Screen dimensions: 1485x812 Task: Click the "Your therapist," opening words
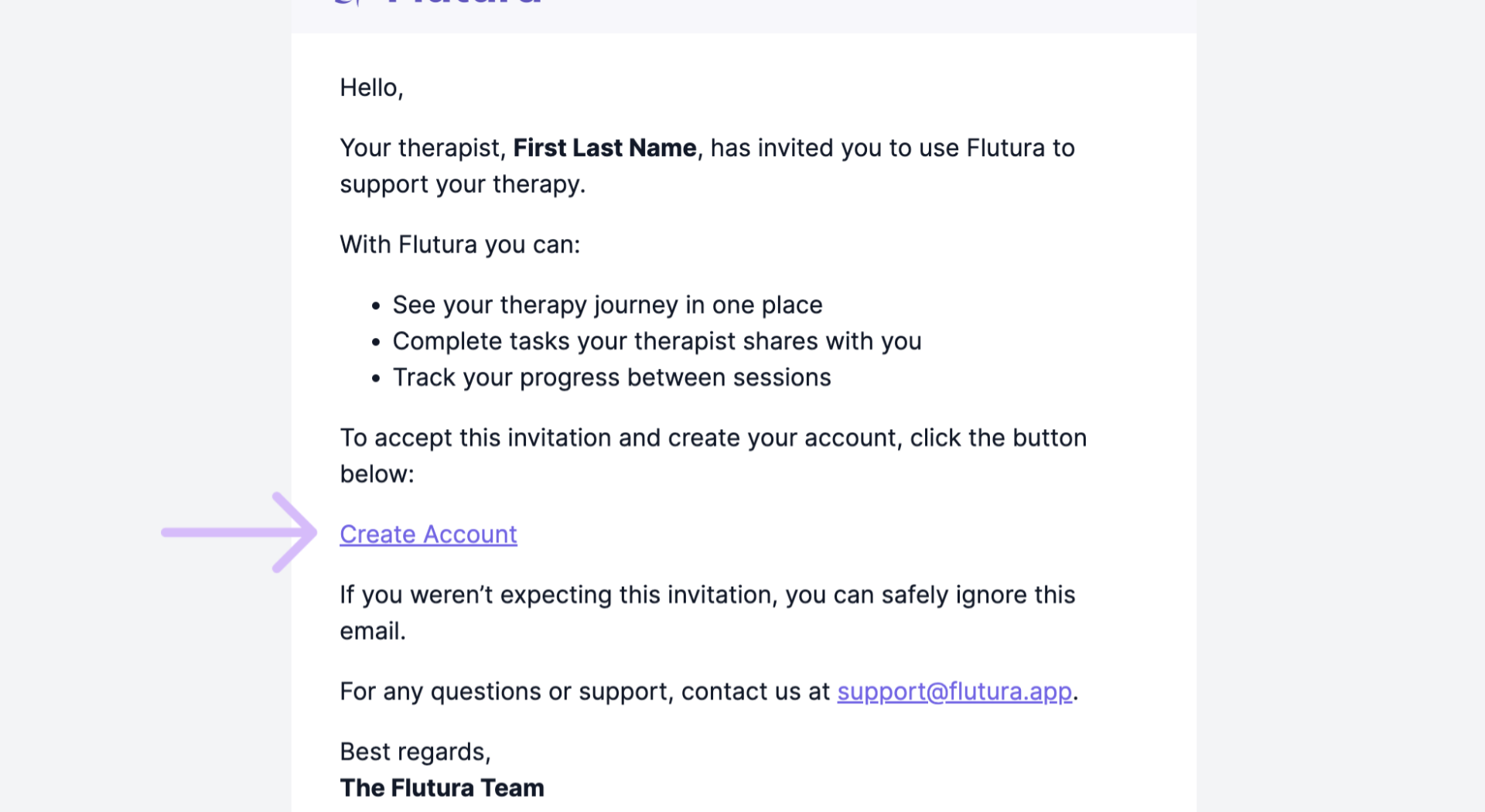coord(422,148)
